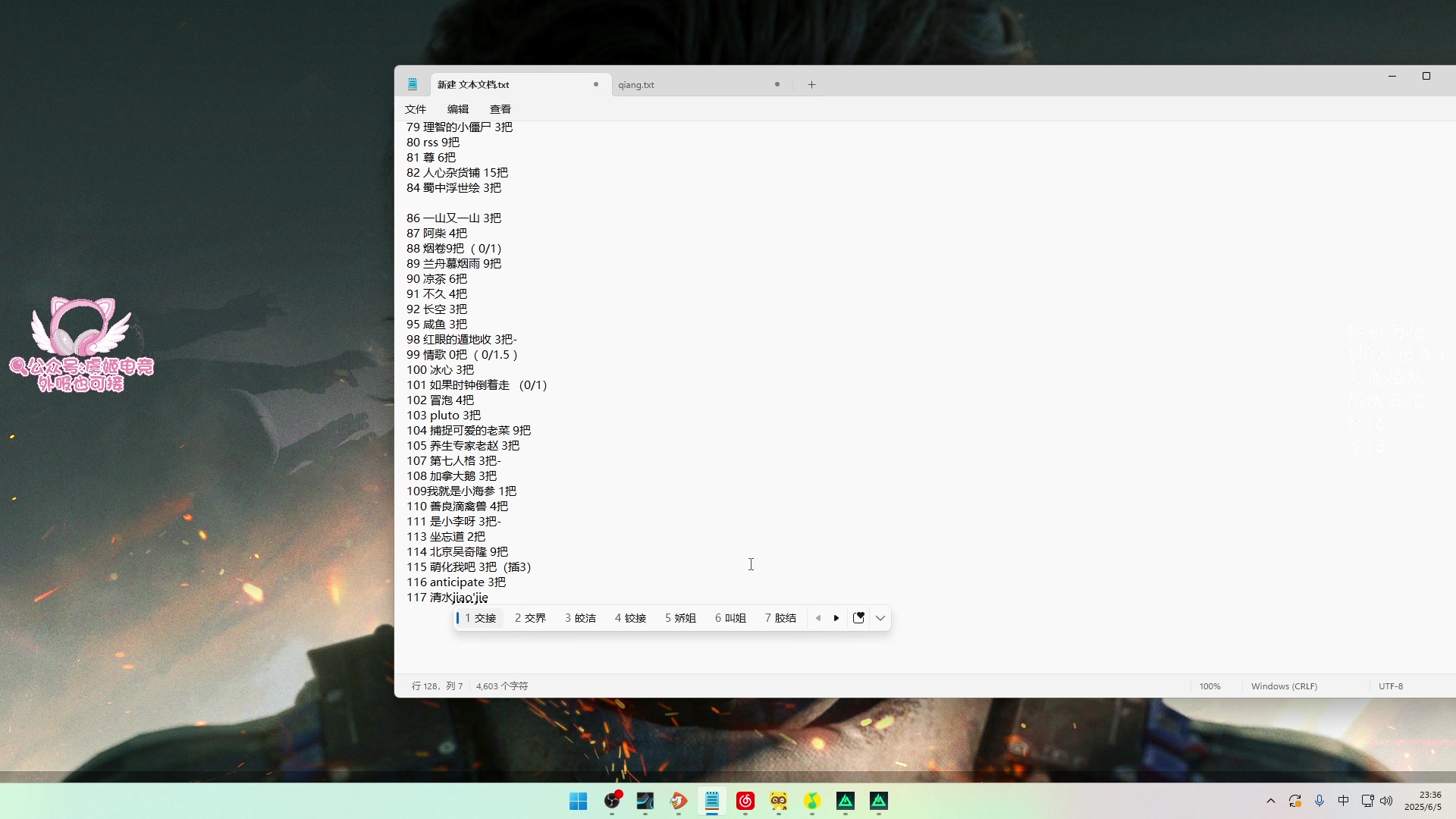The width and height of the screenshot is (1456, 819).
Task: Go to previous IME candidate page
Action: (818, 618)
